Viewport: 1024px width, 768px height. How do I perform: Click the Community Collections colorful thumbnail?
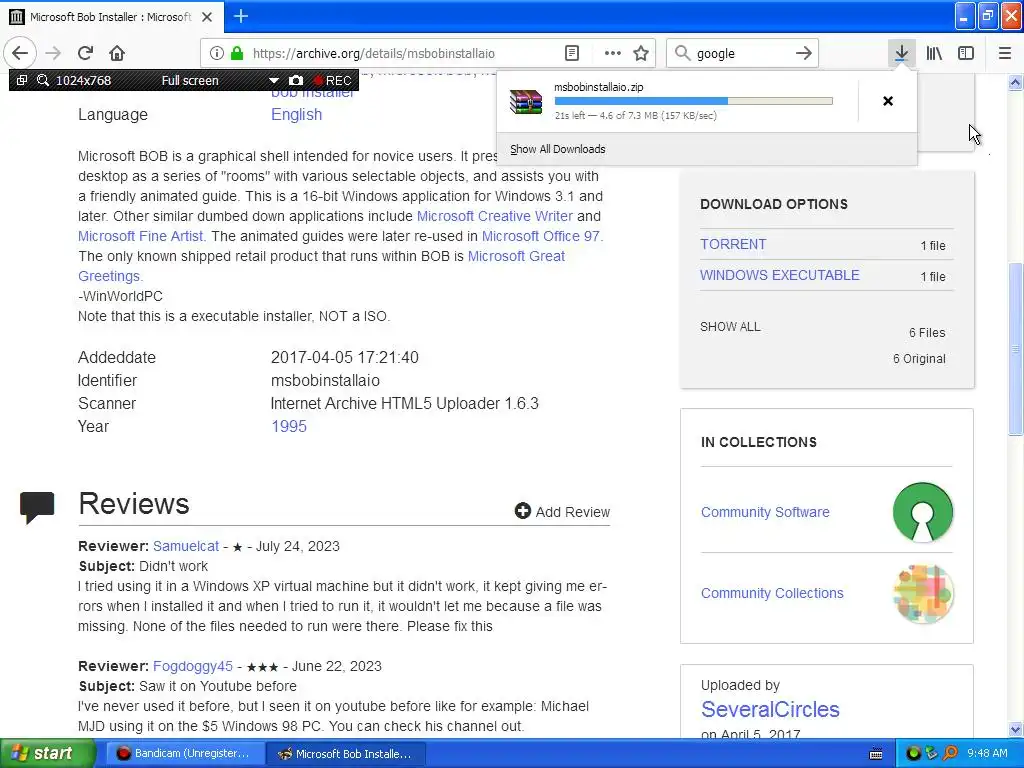[923, 593]
